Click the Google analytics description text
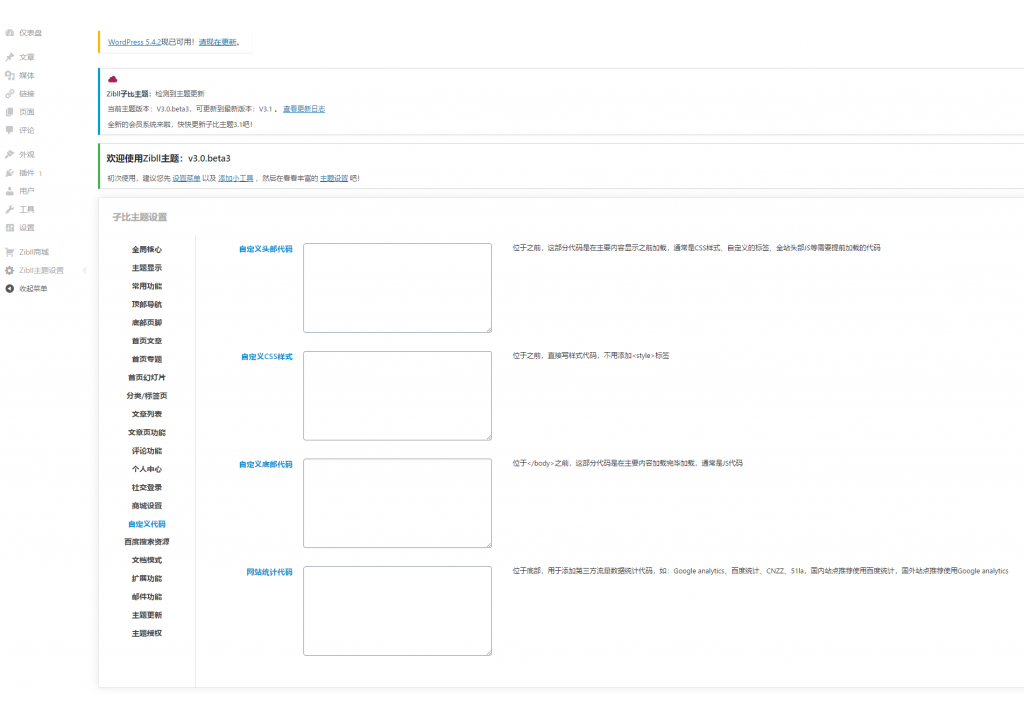1024x723 pixels. [760, 571]
